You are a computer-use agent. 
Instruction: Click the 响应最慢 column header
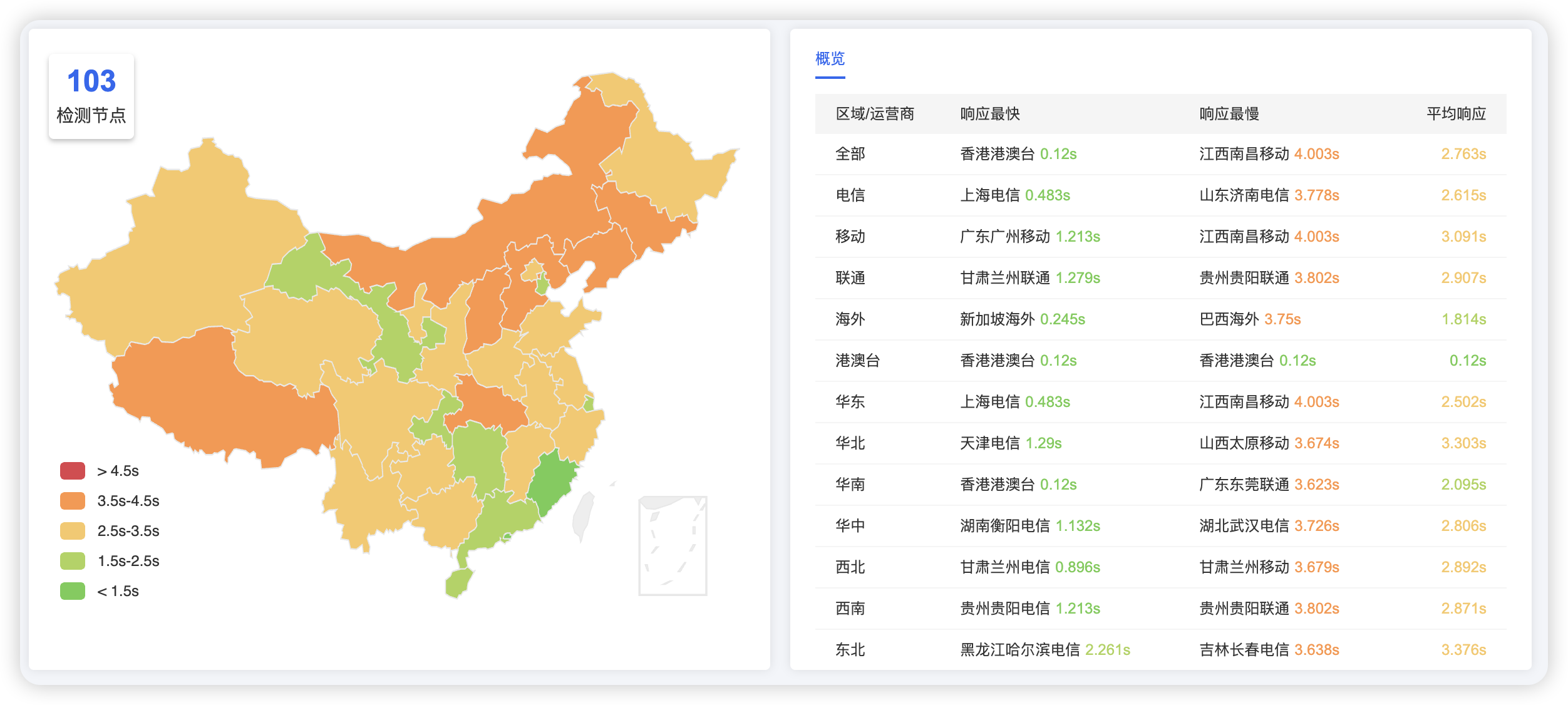point(1229,114)
